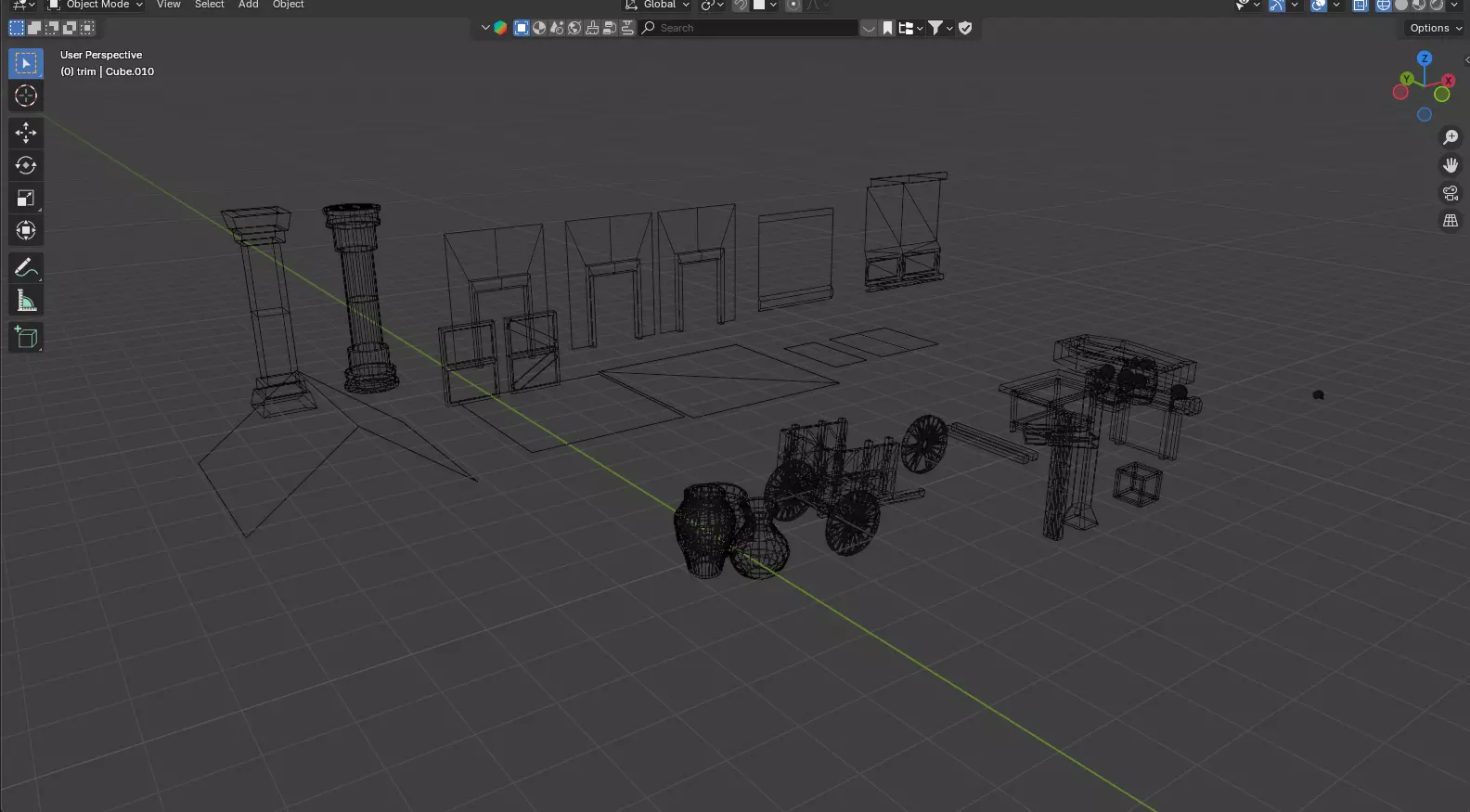Screen dimensions: 1470x812
Task: Switch to rendered viewport shading
Action: pyautogui.click(x=1437, y=5)
